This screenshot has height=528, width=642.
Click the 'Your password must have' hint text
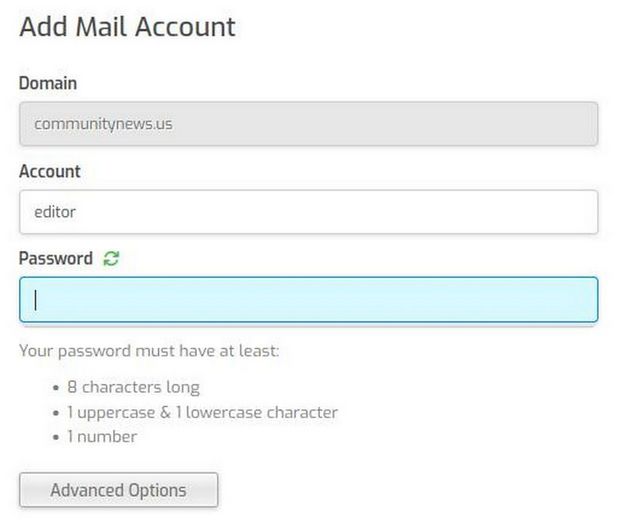click(149, 351)
